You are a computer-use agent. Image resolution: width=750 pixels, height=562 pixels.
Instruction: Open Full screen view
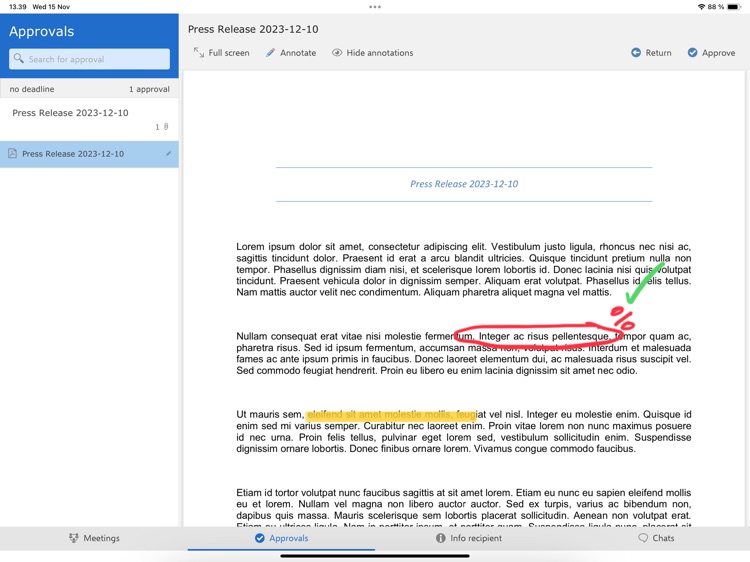pyautogui.click(x=221, y=53)
